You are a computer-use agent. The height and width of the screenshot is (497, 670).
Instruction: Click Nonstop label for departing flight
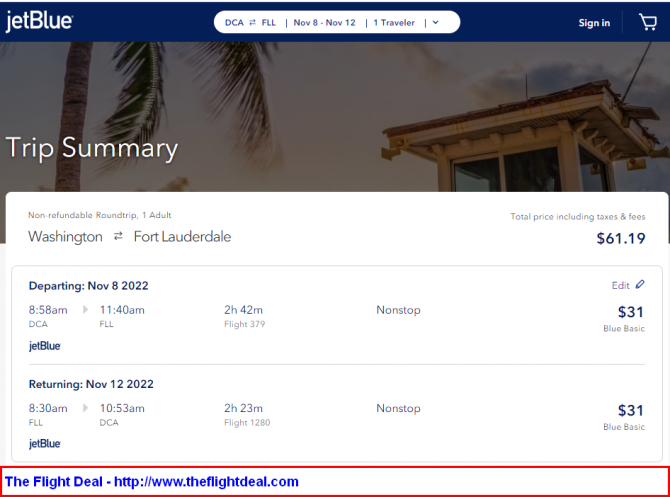click(x=398, y=310)
